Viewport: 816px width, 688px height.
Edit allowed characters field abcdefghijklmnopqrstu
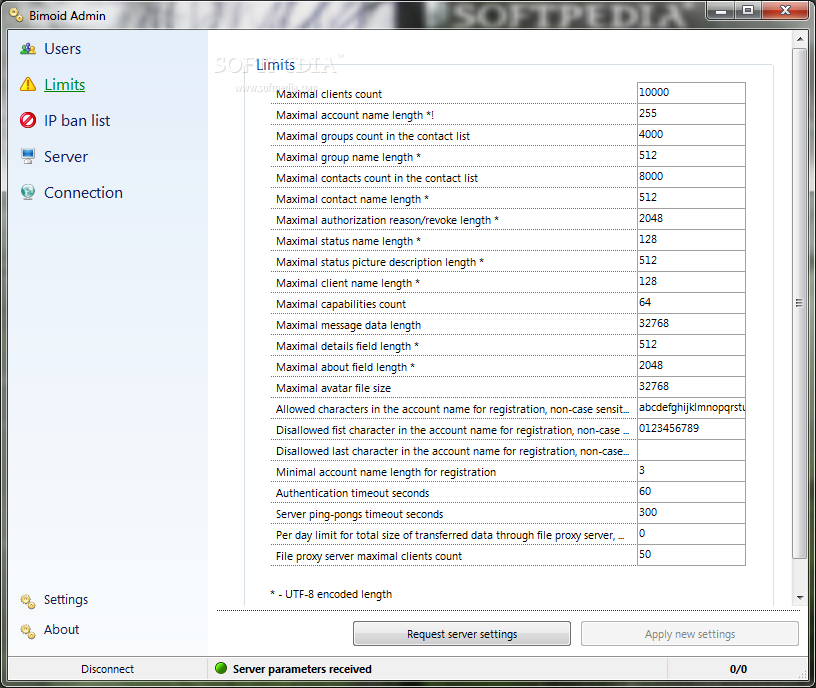pyautogui.click(x=691, y=407)
